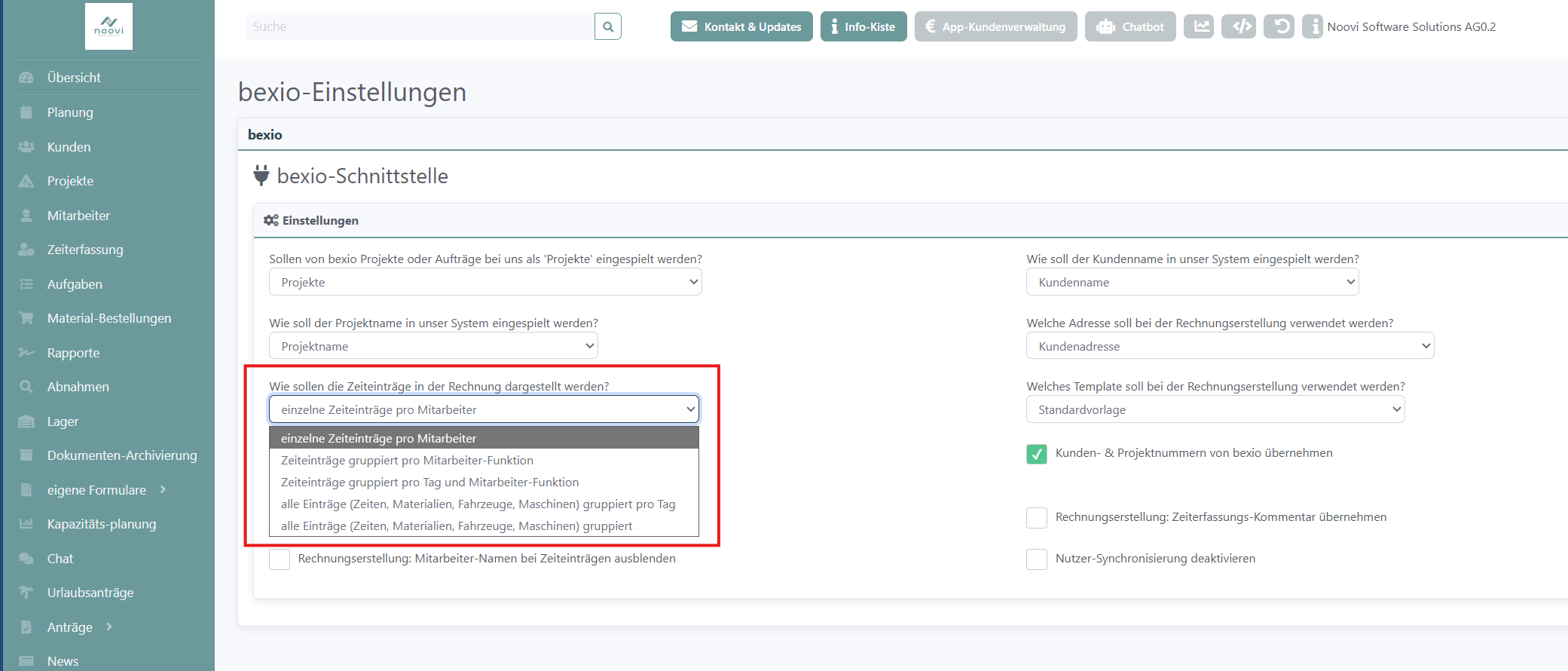This screenshot has height=671, width=1568.
Task: Select 'Zeiteinträge gruppiert pro Mitarbeiter-Funktion' option
Action: tap(484, 460)
